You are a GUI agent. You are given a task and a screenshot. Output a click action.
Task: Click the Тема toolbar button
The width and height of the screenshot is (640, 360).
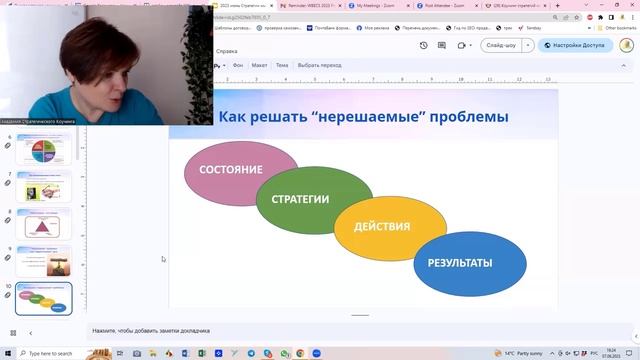(x=282, y=65)
